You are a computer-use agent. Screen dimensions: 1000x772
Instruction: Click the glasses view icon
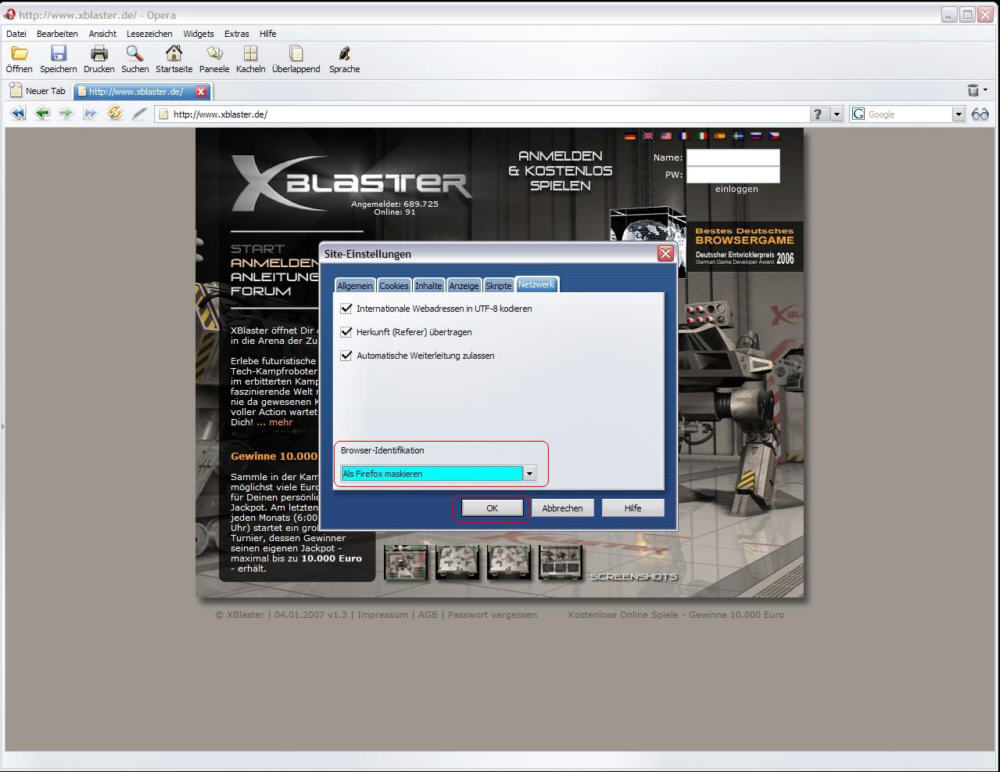point(980,114)
